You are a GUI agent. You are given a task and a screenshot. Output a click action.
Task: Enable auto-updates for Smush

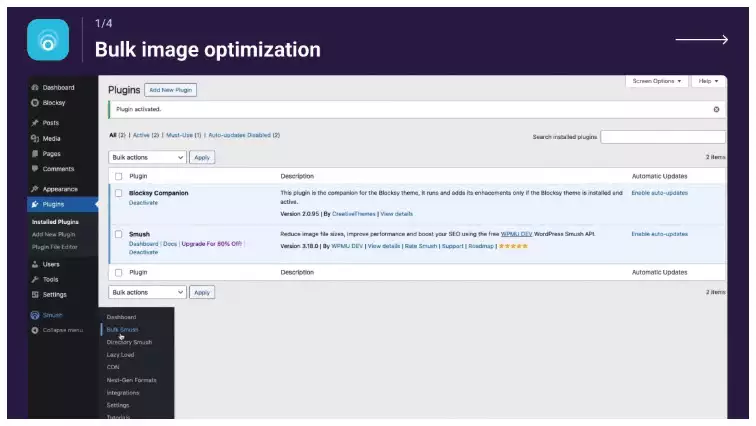point(660,234)
